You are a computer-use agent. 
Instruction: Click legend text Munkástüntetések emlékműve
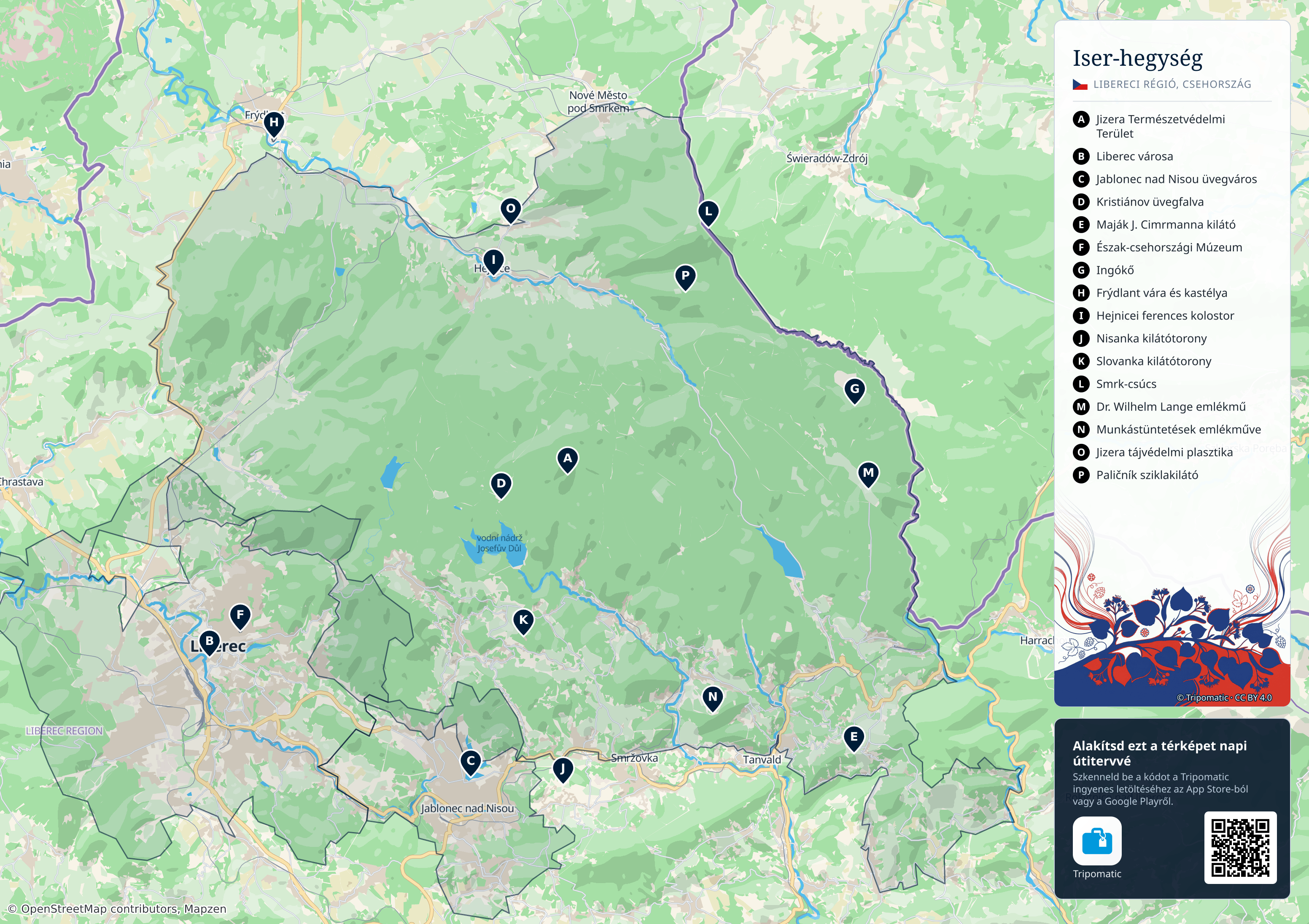pyautogui.click(x=1178, y=429)
